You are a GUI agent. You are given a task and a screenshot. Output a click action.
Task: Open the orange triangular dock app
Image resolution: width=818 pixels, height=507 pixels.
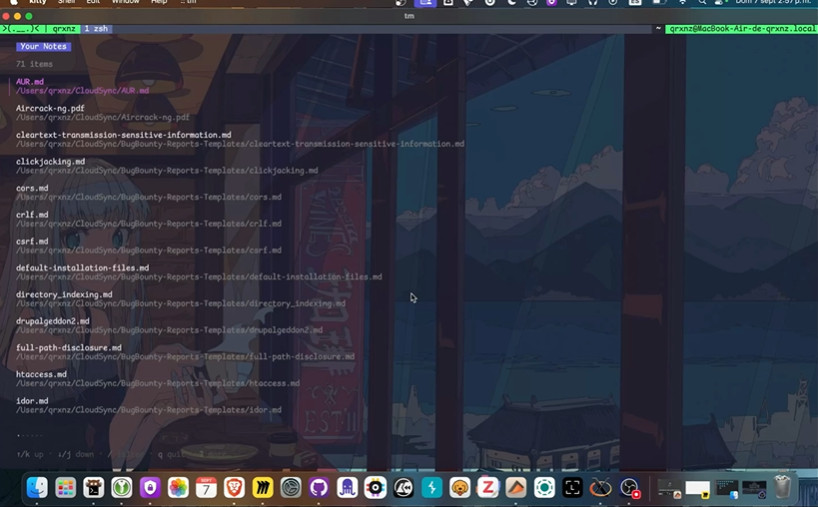coord(516,488)
